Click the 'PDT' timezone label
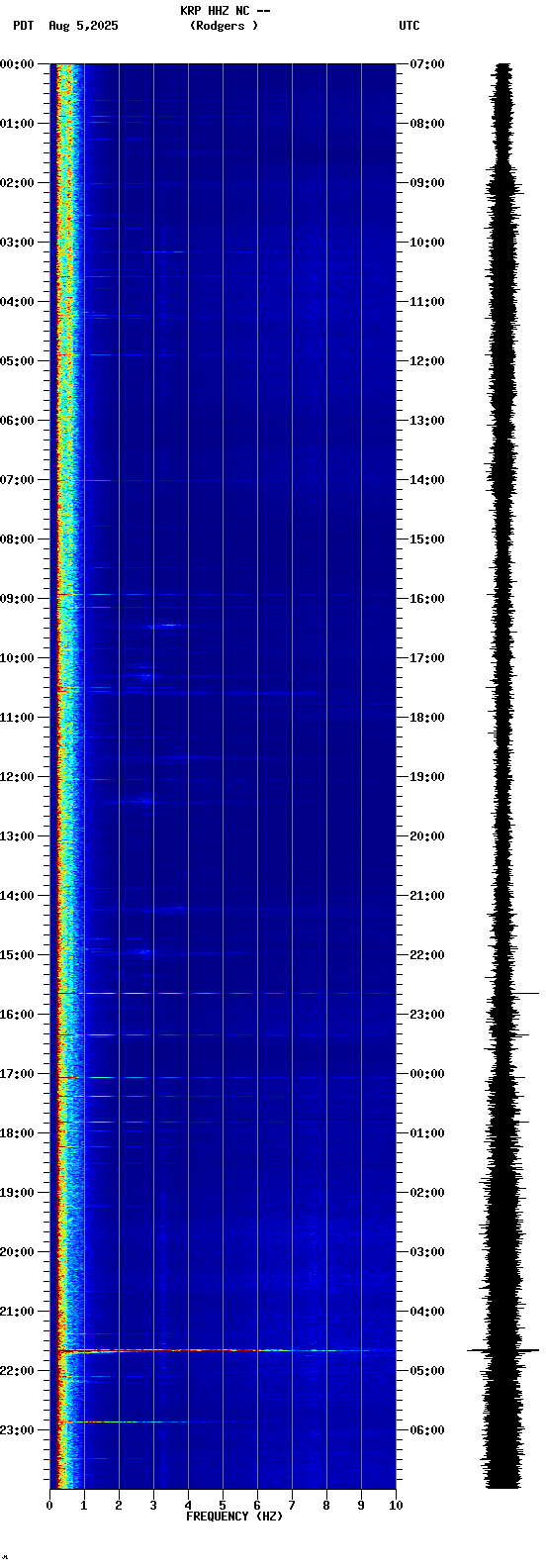Image resolution: width=546 pixels, height=1568 pixels. [23, 26]
